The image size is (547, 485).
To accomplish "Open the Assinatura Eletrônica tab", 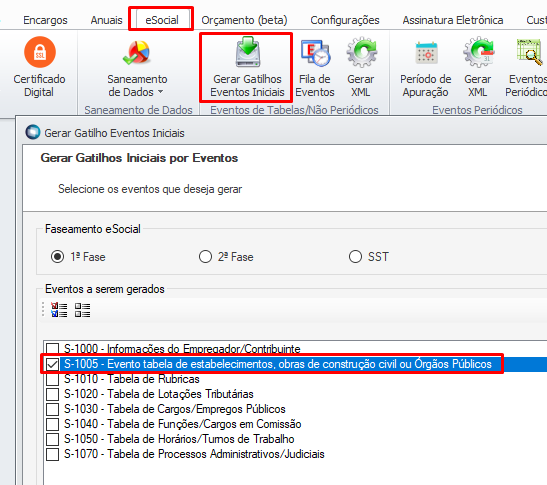I will pyautogui.click(x=453, y=20).
